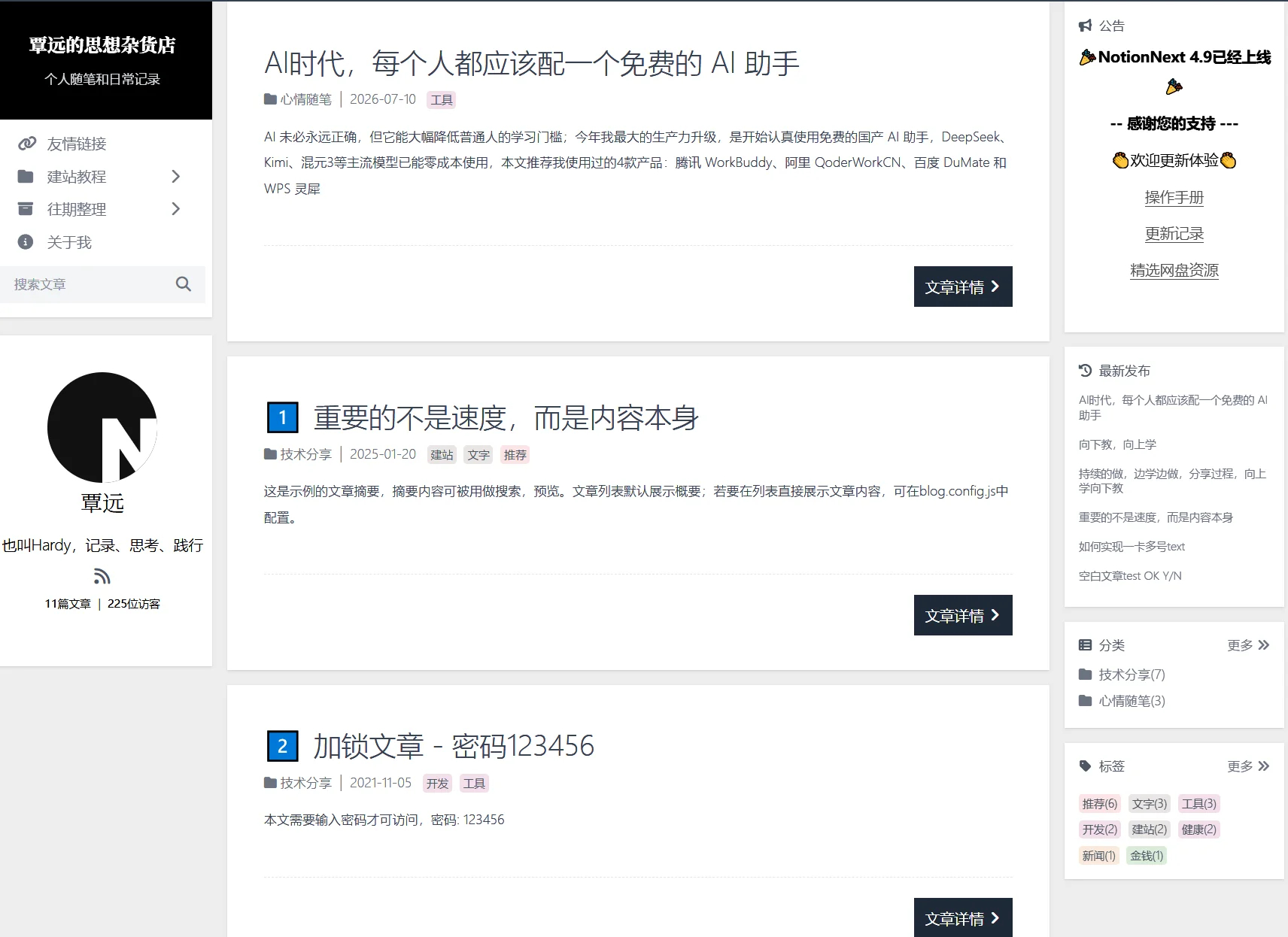Click the 友情链接 link icon
Image resolution: width=1288 pixels, height=937 pixels.
[x=26, y=144]
